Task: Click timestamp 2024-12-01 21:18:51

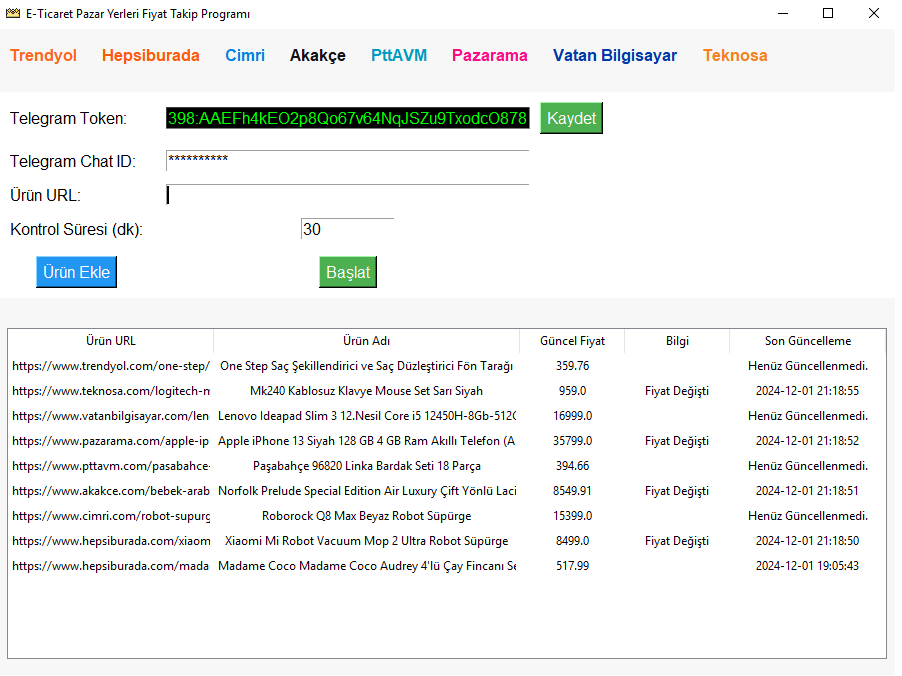Action: 807,491
